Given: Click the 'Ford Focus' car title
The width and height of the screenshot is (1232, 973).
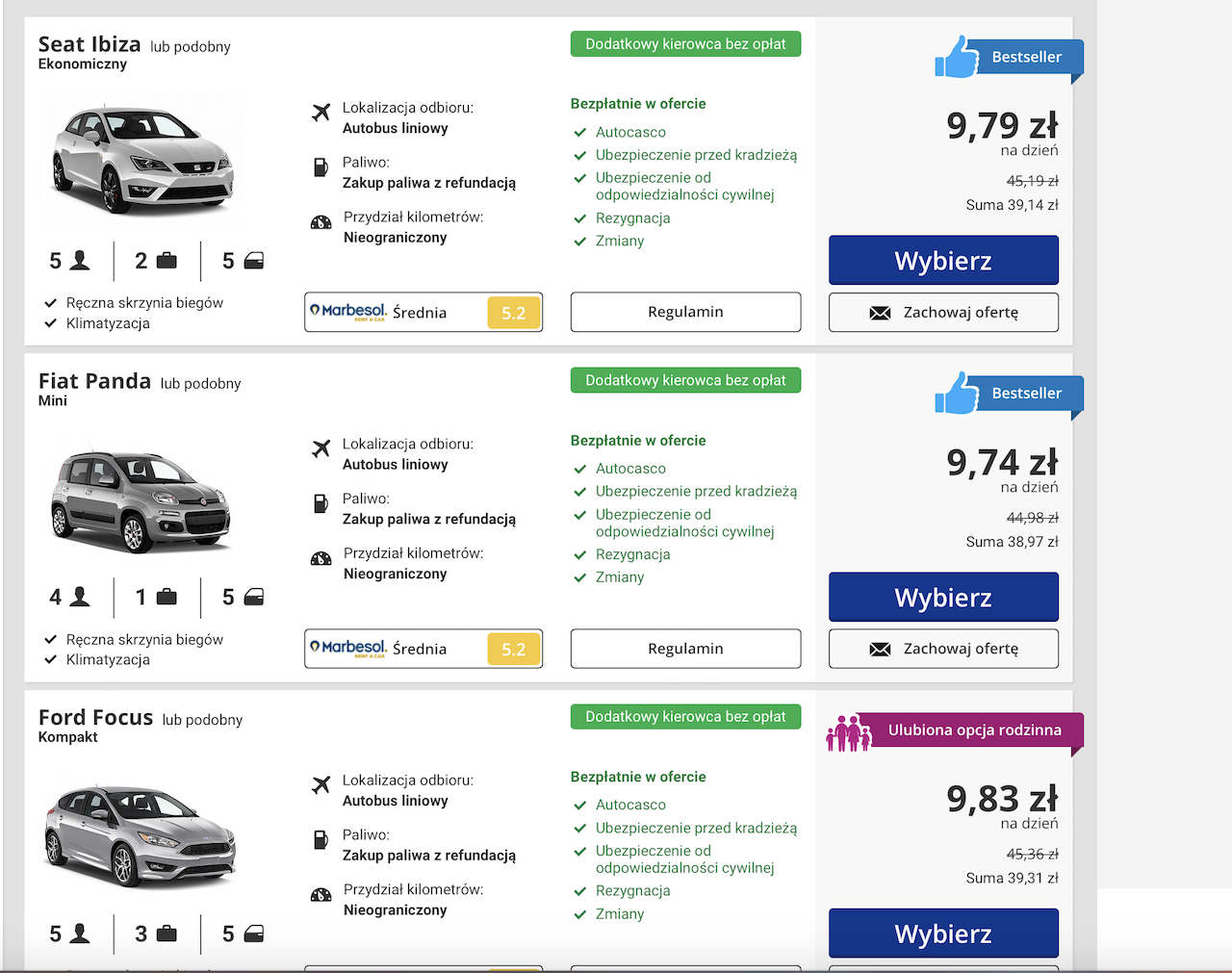Looking at the screenshot, I should (95, 717).
